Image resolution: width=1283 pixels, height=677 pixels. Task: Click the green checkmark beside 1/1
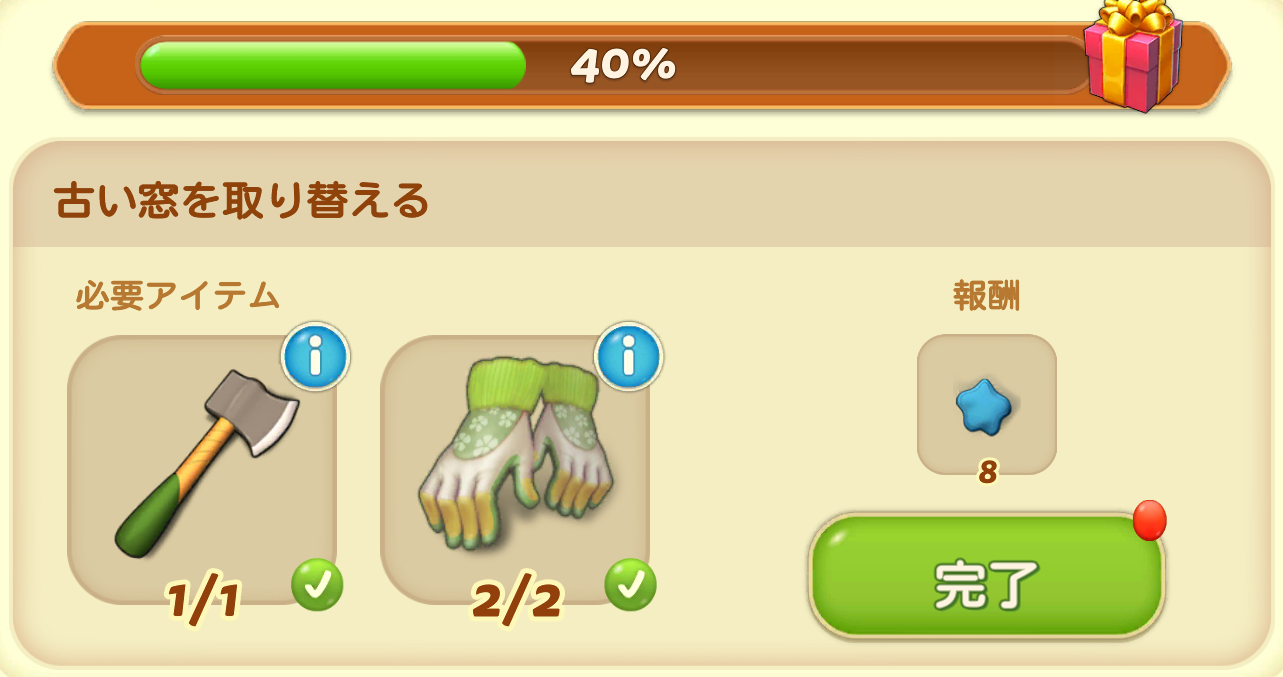(x=317, y=585)
